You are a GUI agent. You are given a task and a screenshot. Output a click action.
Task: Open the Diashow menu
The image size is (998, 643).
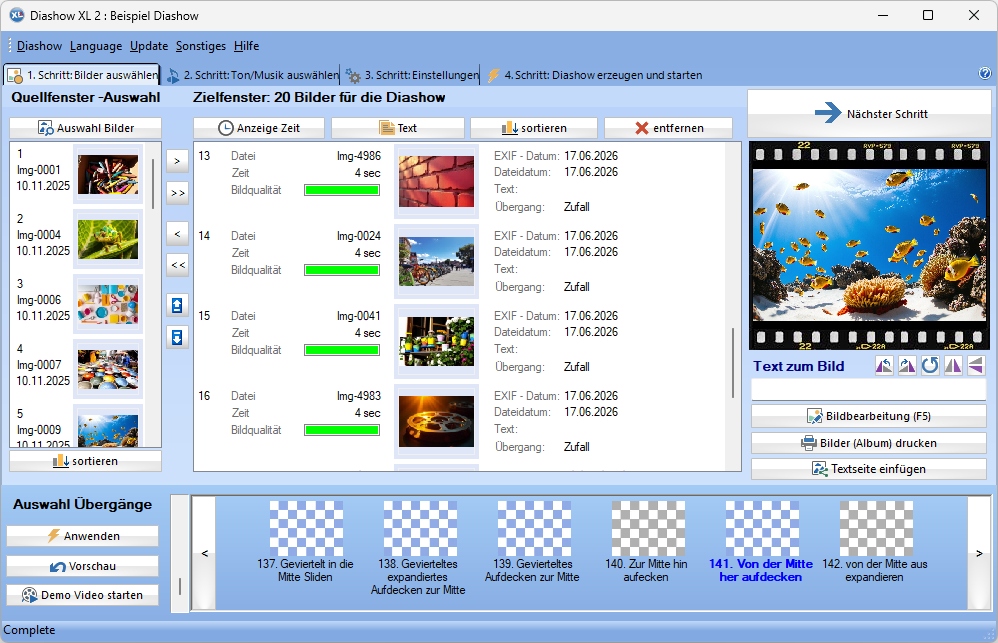pyautogui.click(x=39, y=46)
